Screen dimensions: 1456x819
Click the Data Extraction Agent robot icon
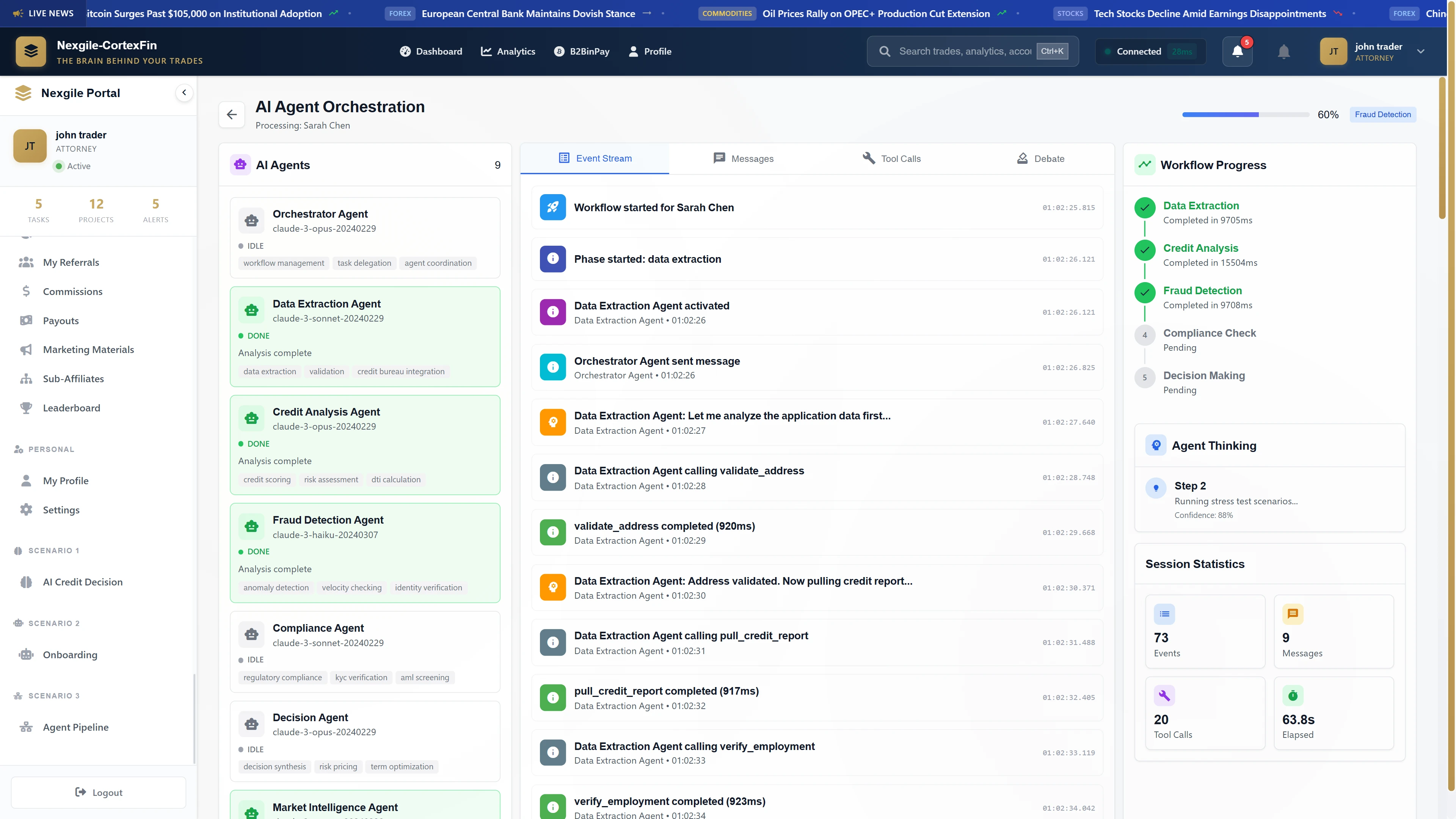click(251, 310)
